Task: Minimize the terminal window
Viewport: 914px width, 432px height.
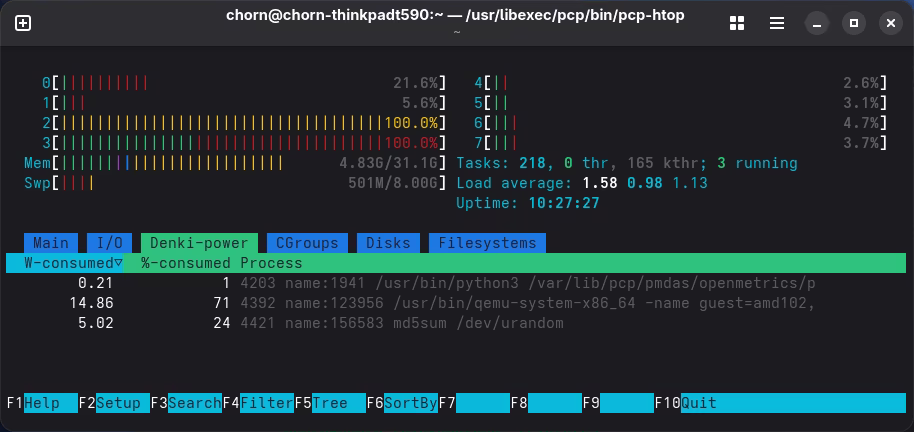Action: 817,23
